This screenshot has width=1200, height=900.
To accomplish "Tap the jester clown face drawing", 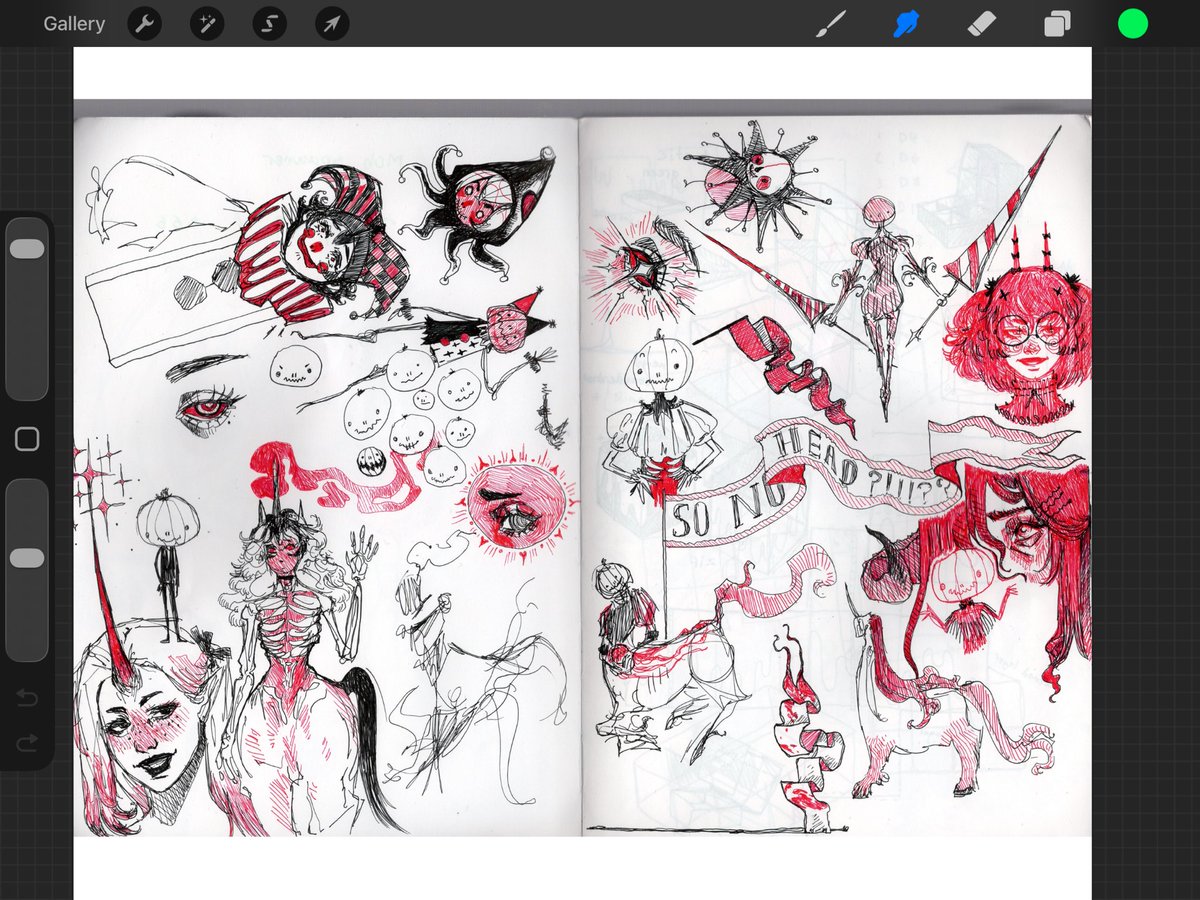I will (322, 245).
